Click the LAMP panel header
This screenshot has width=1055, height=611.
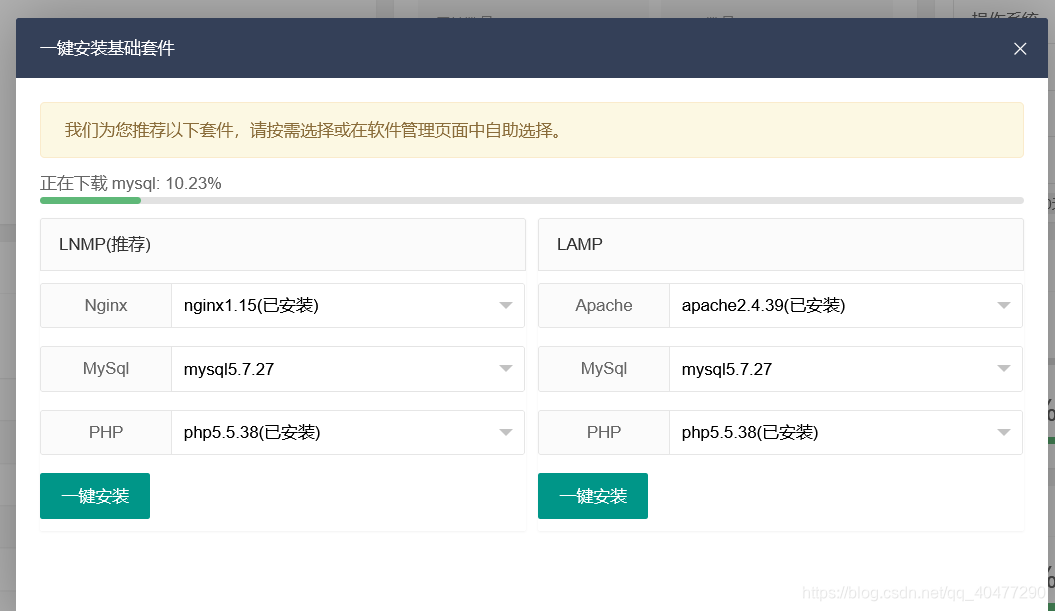pyautogui.click(x=780, y=244)
